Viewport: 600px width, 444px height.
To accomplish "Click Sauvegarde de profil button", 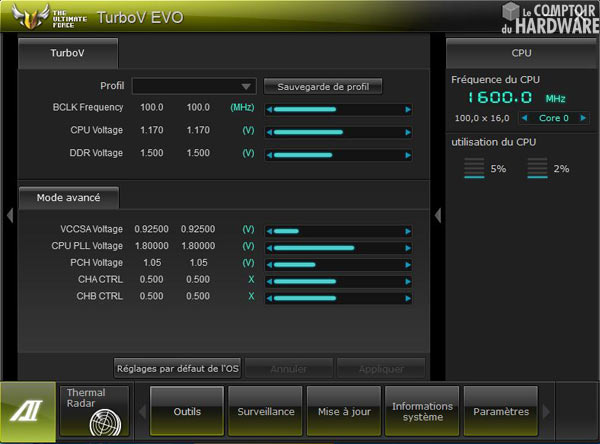I will 322,86.
